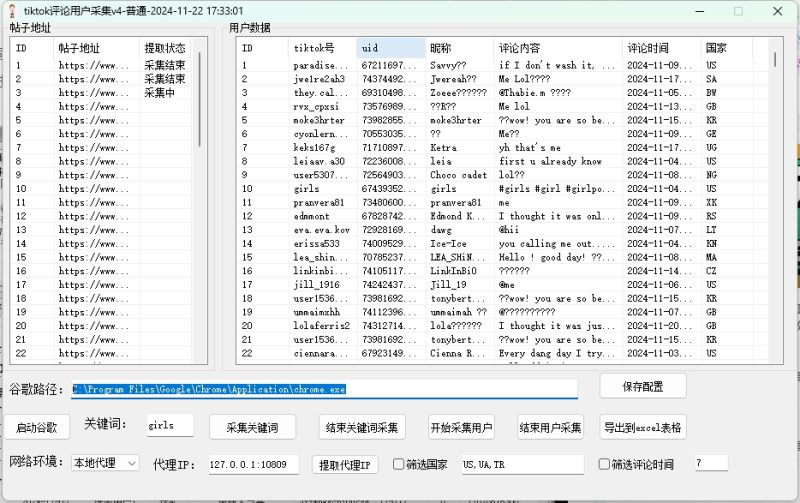This screenshot has width=800, height=503.
Task: Focus the 代理IP field 127.0.0.1:10809
Action: click(x=254, y=464)
